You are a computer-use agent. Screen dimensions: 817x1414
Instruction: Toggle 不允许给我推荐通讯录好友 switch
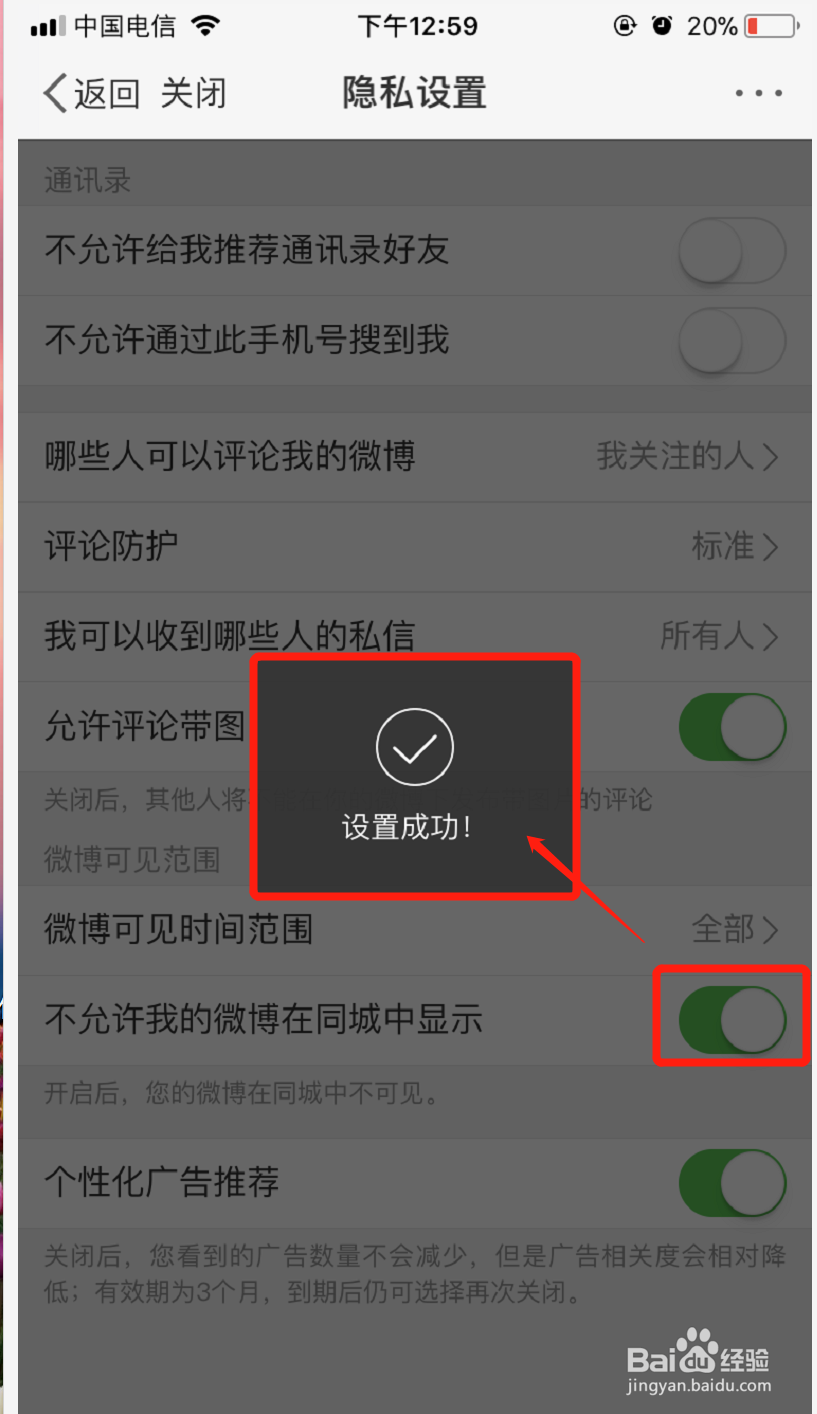(732, 251)
